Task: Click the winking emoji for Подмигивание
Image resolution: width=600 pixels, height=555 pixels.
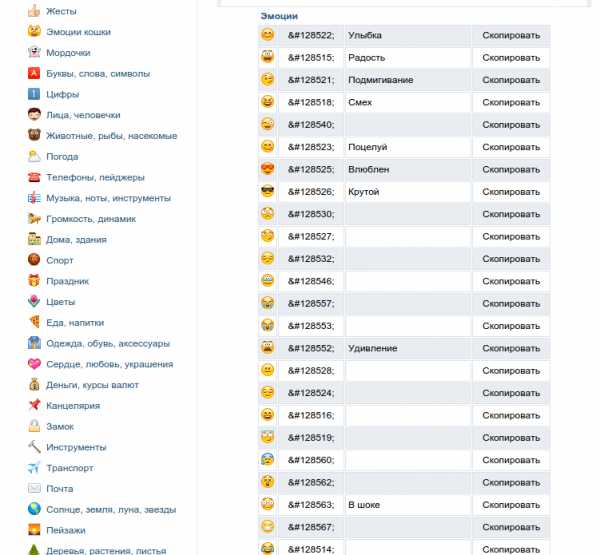Action: (x=267, y=79)
